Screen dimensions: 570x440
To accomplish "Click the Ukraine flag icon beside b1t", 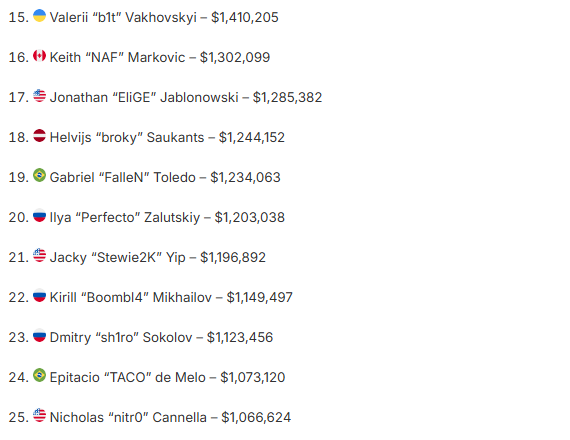I will click(39, 16).
